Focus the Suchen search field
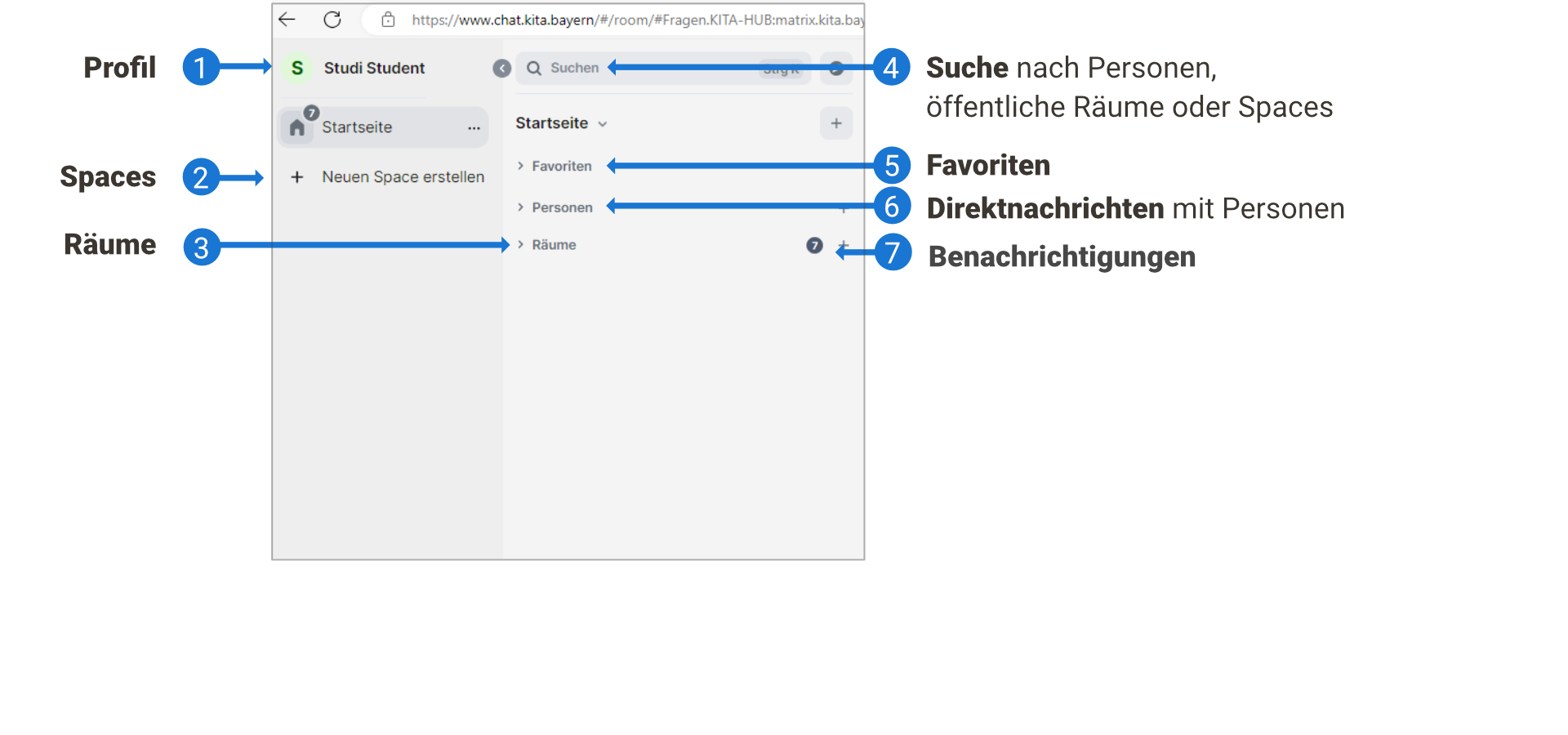This screenshot has height=735, width=1568. click(663, 69)
